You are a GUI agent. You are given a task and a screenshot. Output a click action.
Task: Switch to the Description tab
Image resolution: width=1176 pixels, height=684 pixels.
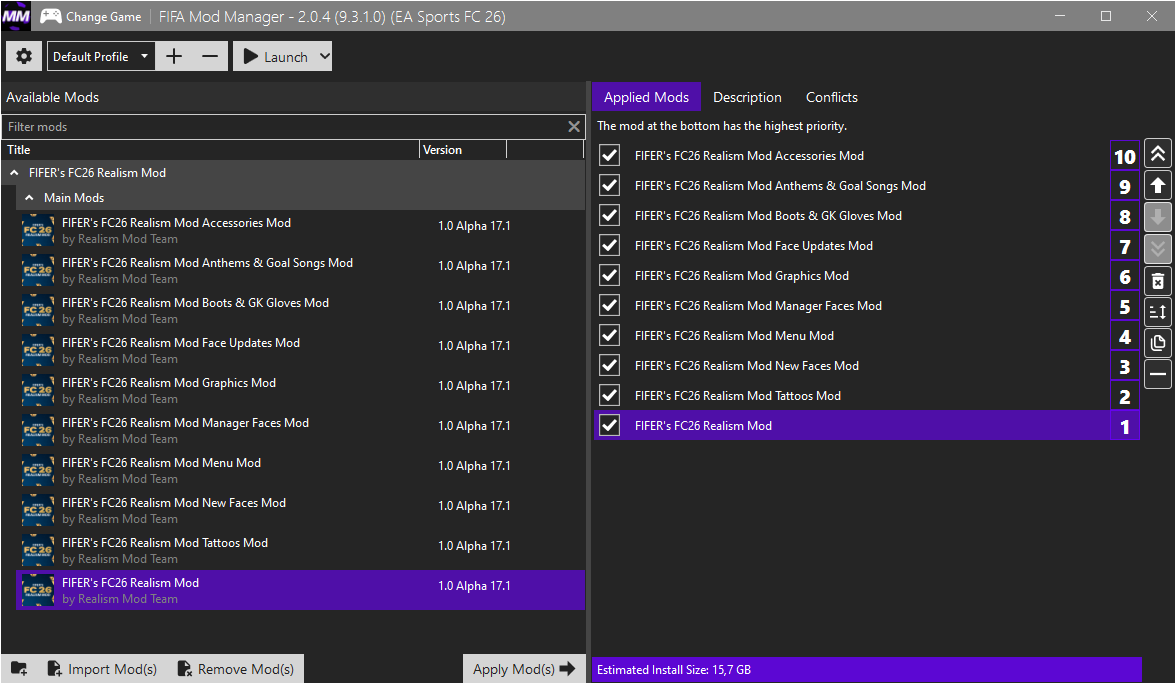point(747,97)
